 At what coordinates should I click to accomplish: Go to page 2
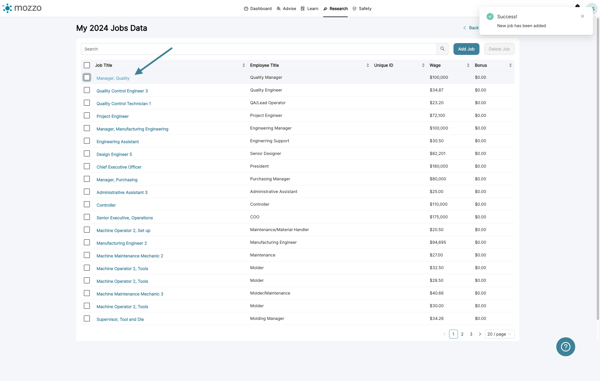point(462,334)
